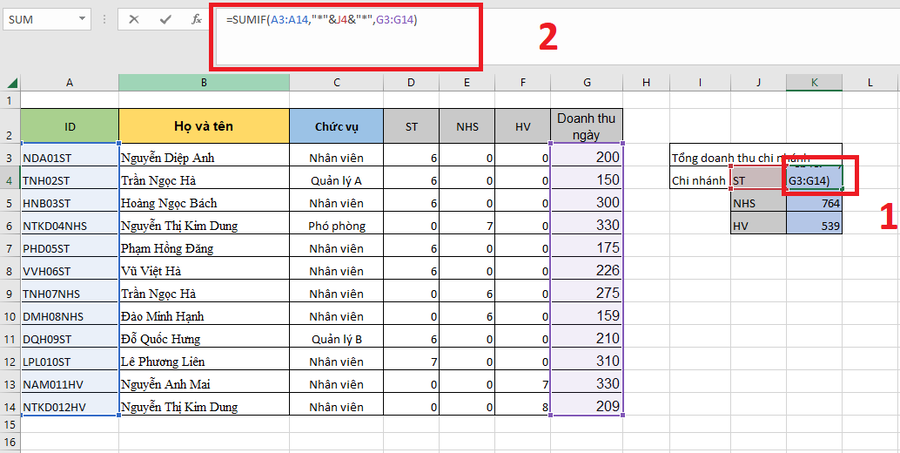900x453 pixels.
Task: Click the ID header cell
Action: (x=69, y=126)
